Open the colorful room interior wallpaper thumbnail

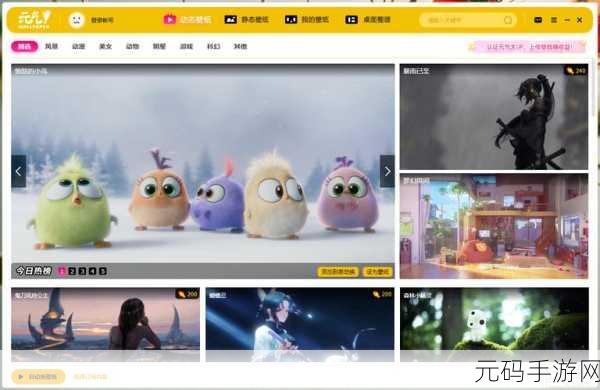494,226
